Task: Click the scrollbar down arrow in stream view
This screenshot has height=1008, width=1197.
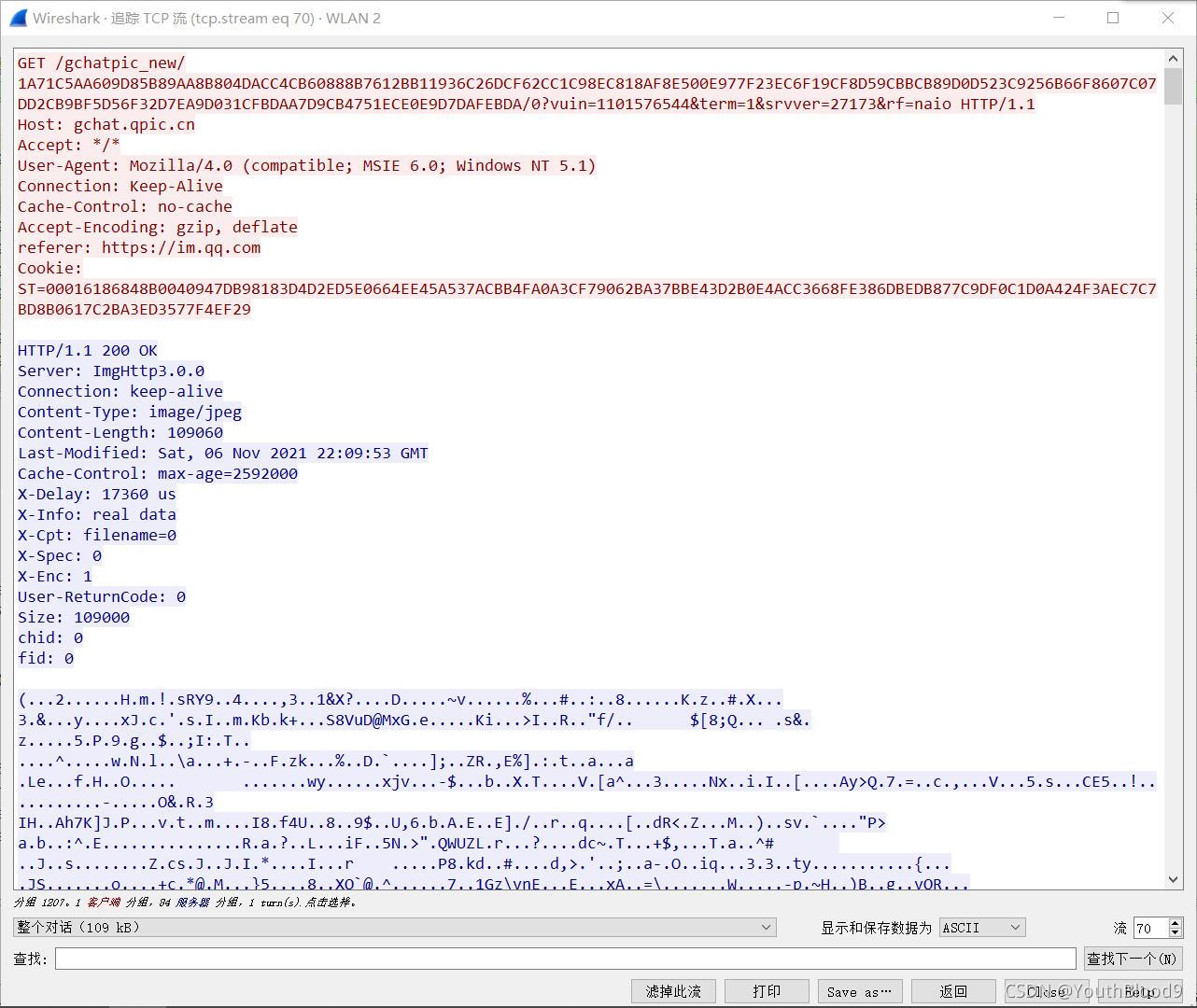Action: [1175, 879]
